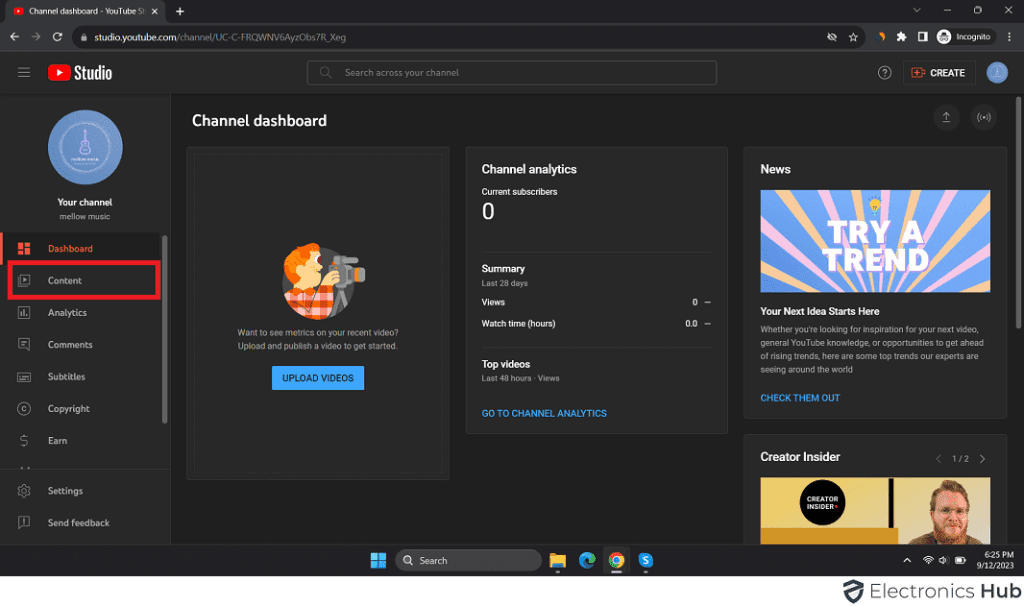The image size is (1024, 606).
Task: Click the UPLOAD VIDEOS button
Action: pyautogui.click(x=318, y=378)
